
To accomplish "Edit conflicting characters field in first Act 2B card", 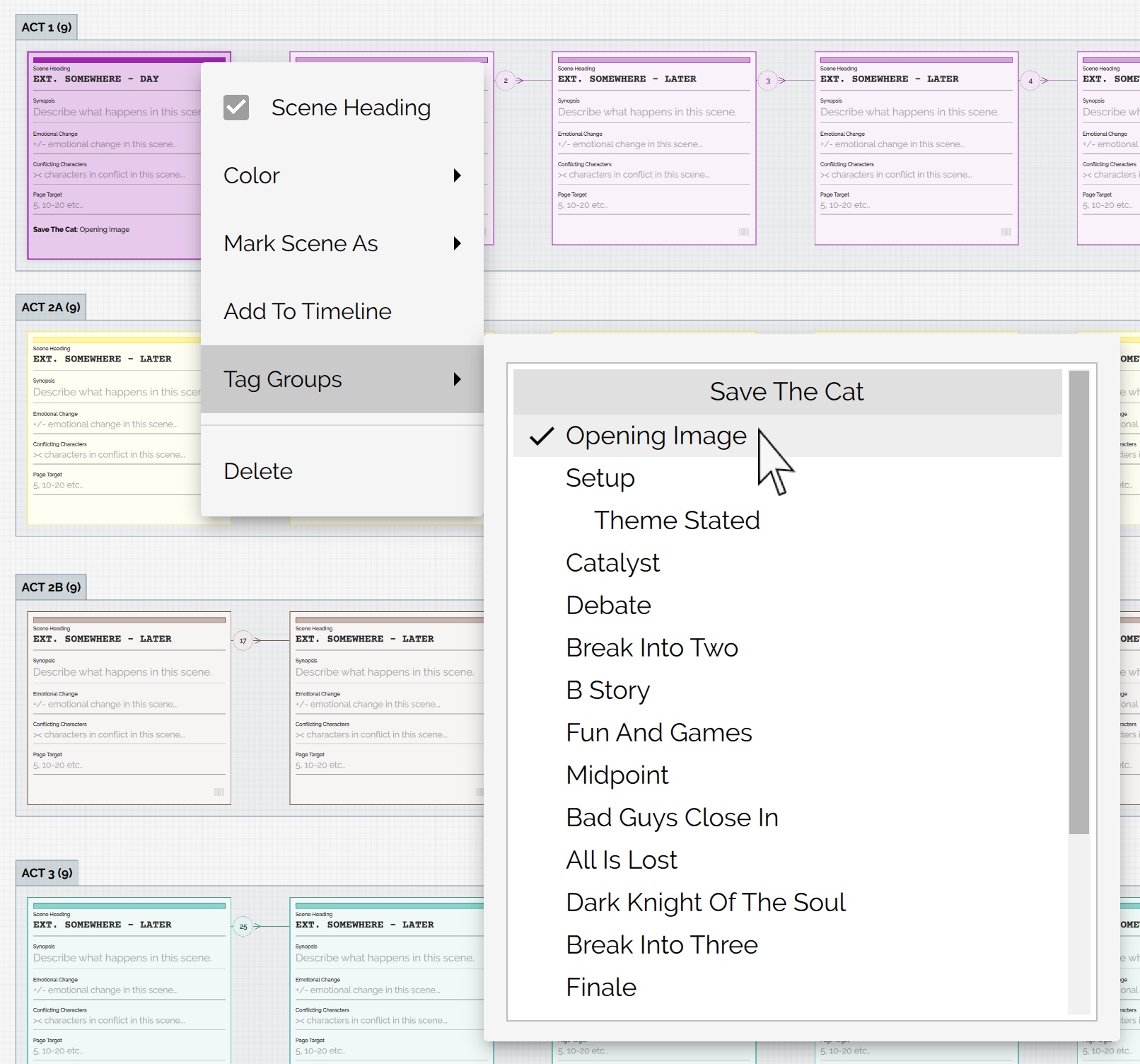I will pyautogui.click(x=129, y=735).
